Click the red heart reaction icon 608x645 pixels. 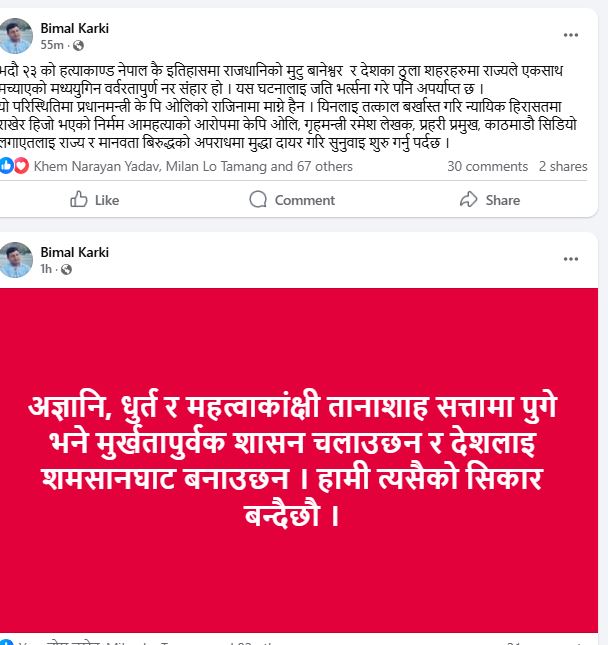coord(21,166)
